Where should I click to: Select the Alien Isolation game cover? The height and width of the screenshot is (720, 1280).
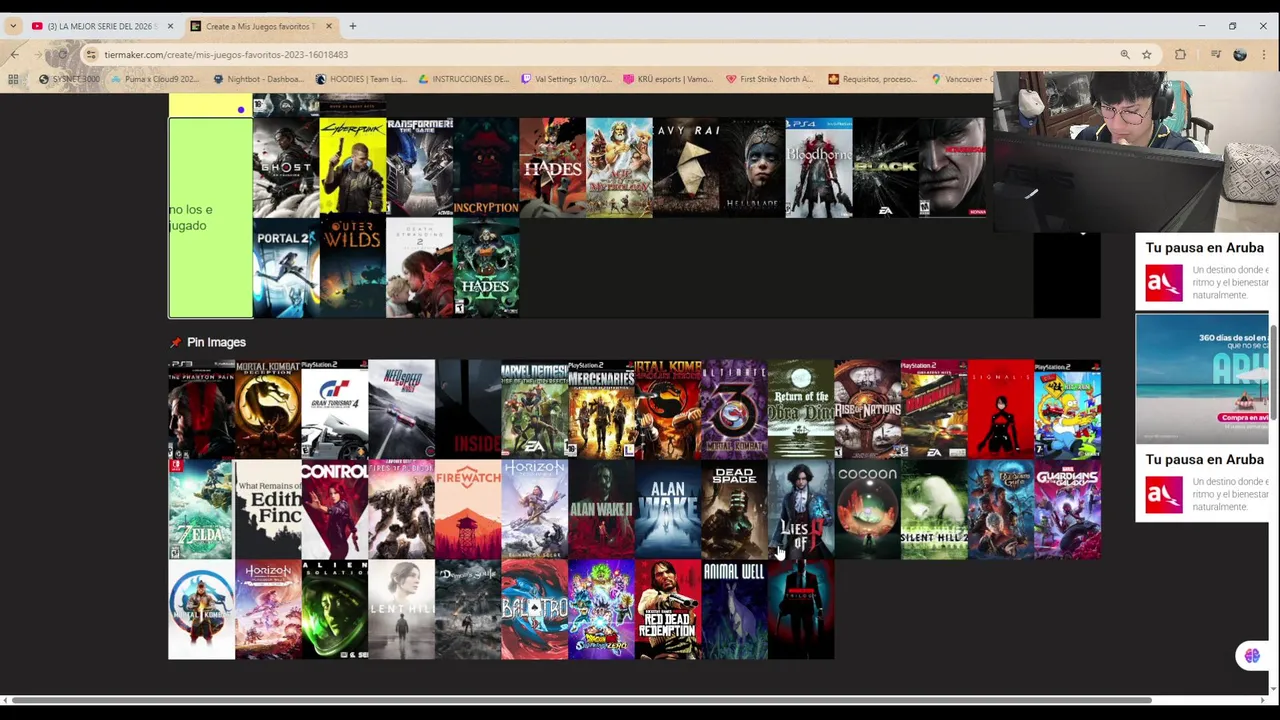pos(335,609)
